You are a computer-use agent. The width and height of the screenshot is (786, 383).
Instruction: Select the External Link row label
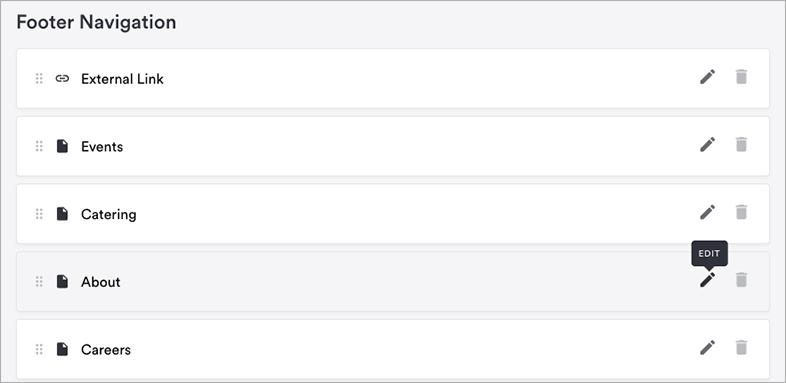[122, 79]
